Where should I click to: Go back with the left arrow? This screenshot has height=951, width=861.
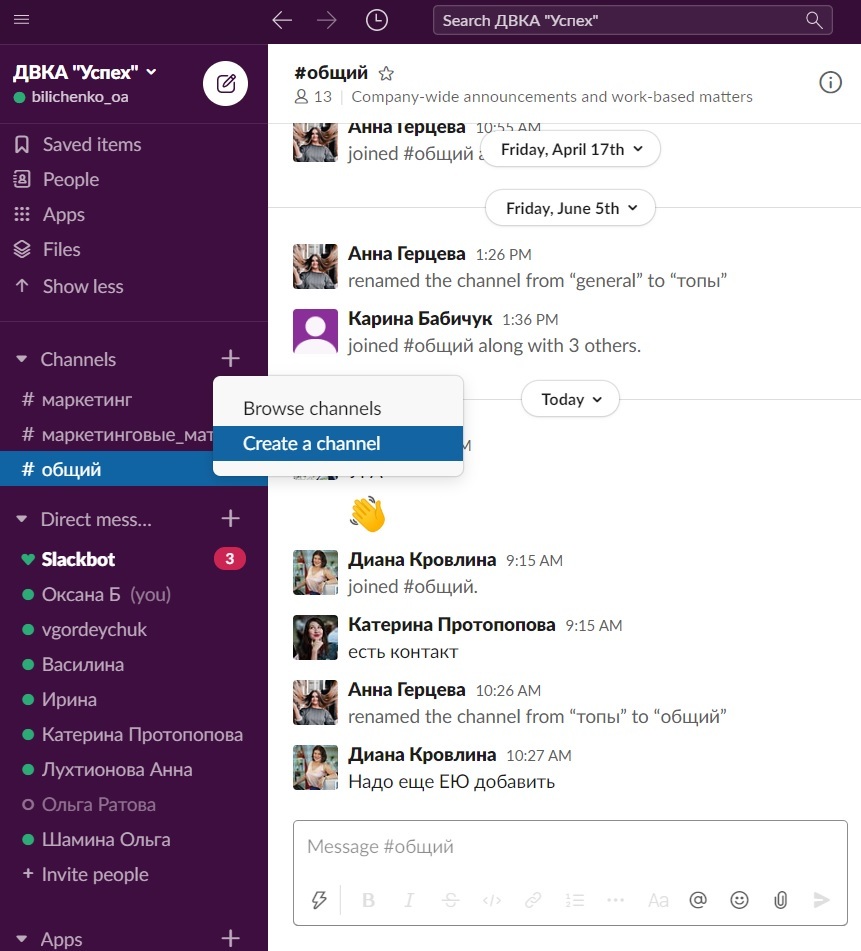coord(282,20)
